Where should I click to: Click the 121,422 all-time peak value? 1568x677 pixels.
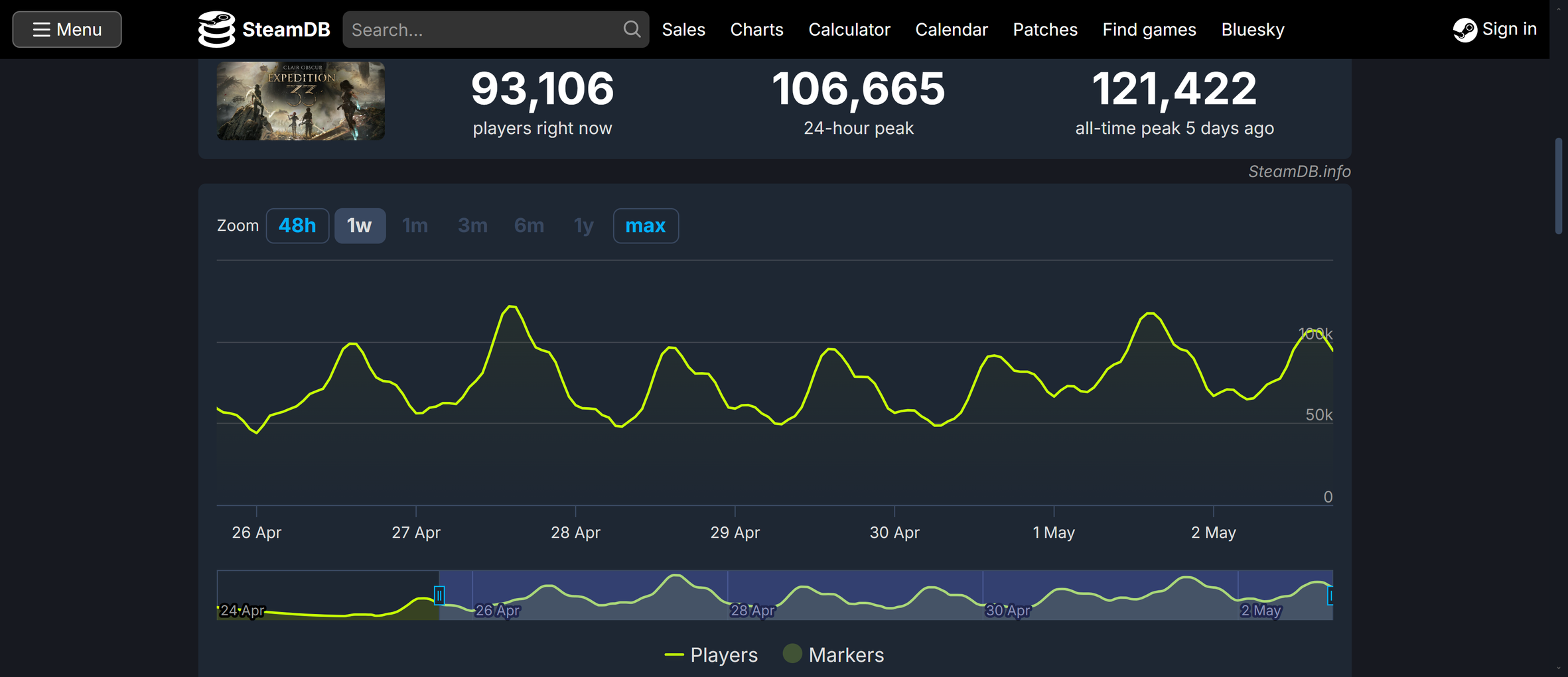click(1174, 89)
